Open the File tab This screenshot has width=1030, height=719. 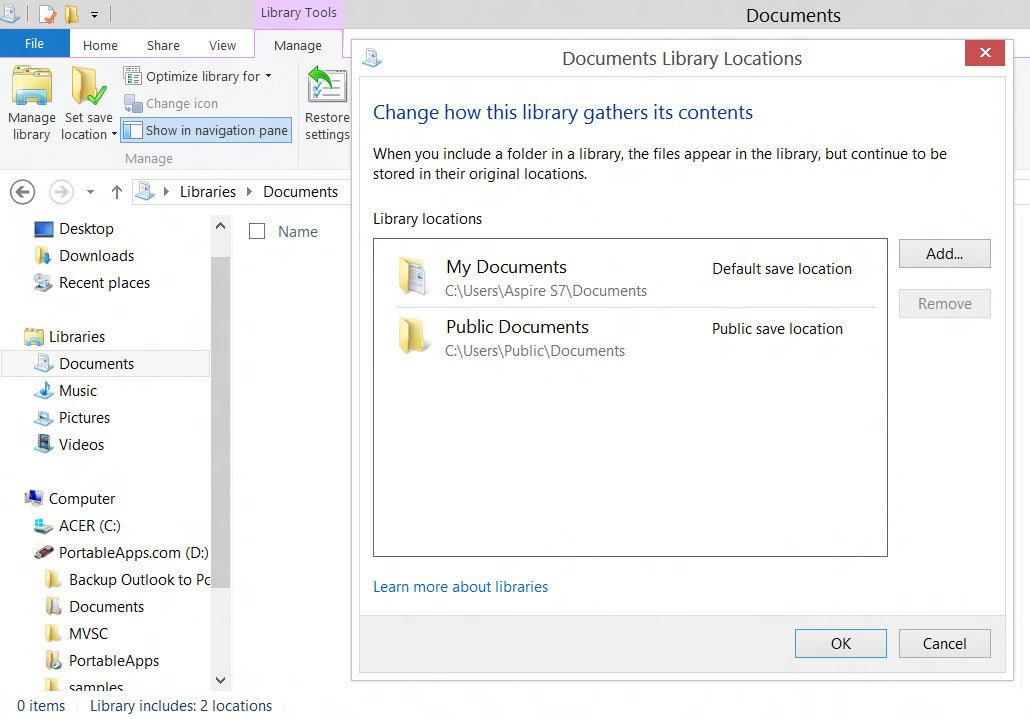34,43
